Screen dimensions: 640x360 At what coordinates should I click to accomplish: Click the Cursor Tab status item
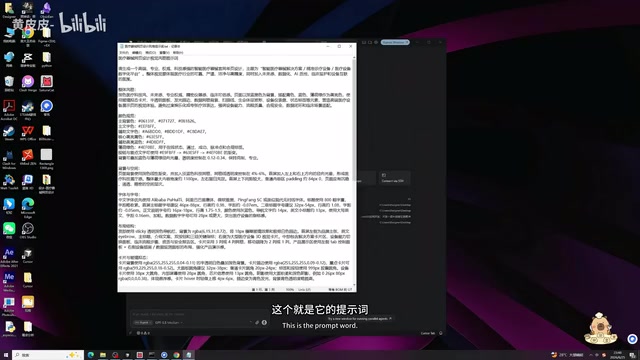click(428, 333)
